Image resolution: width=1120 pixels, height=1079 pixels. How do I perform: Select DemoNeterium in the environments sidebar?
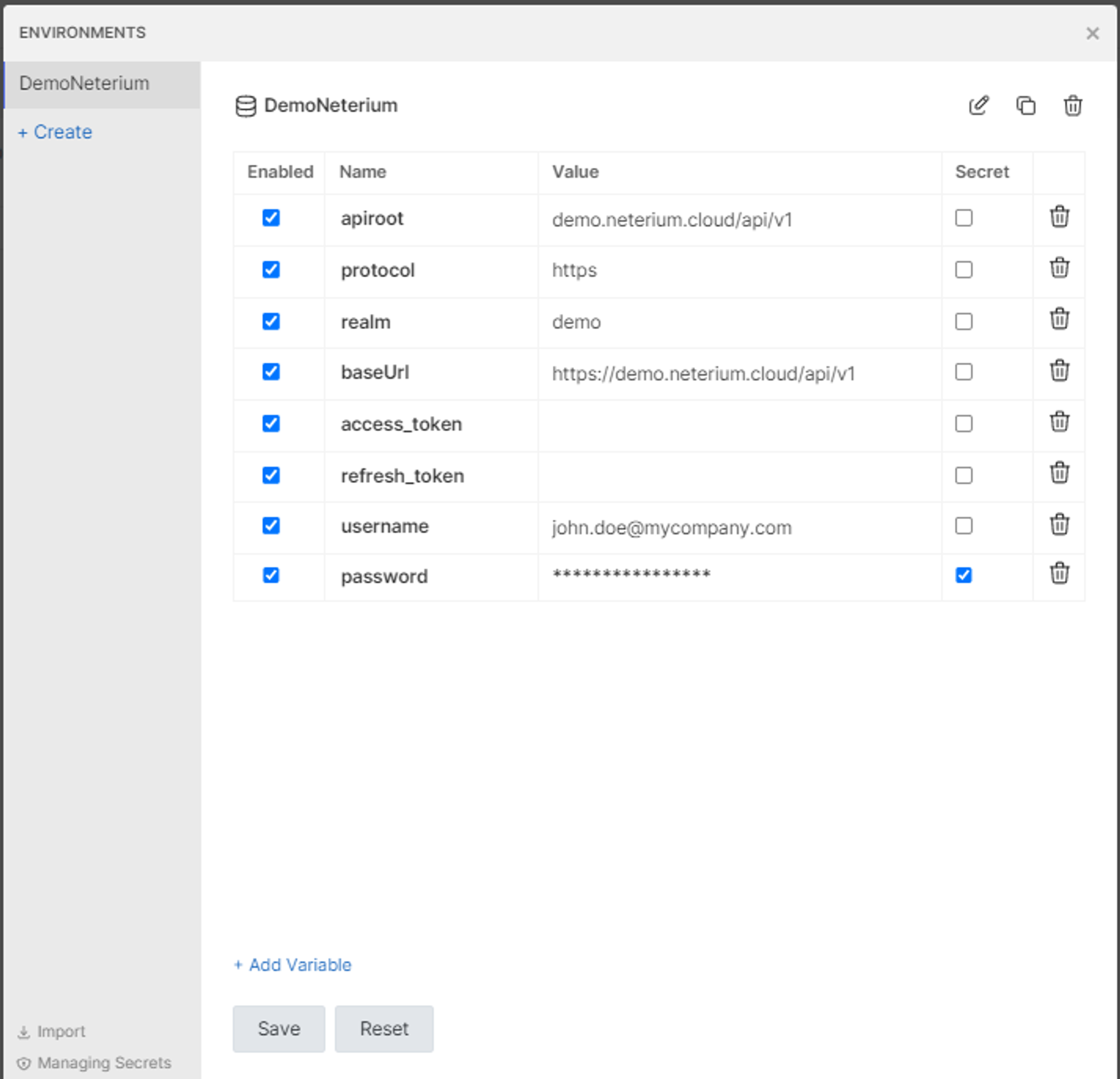tap(102, 84)
